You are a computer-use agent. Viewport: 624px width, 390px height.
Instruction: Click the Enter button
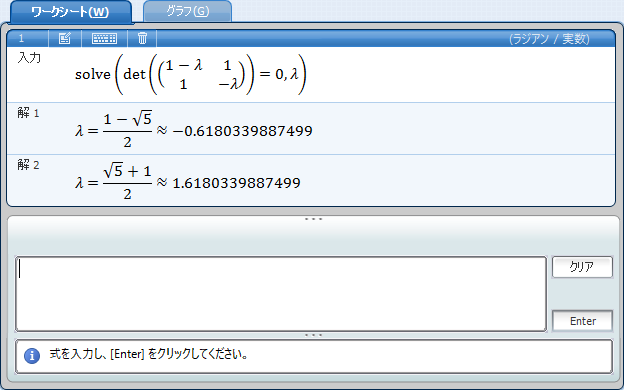(582, 321)
